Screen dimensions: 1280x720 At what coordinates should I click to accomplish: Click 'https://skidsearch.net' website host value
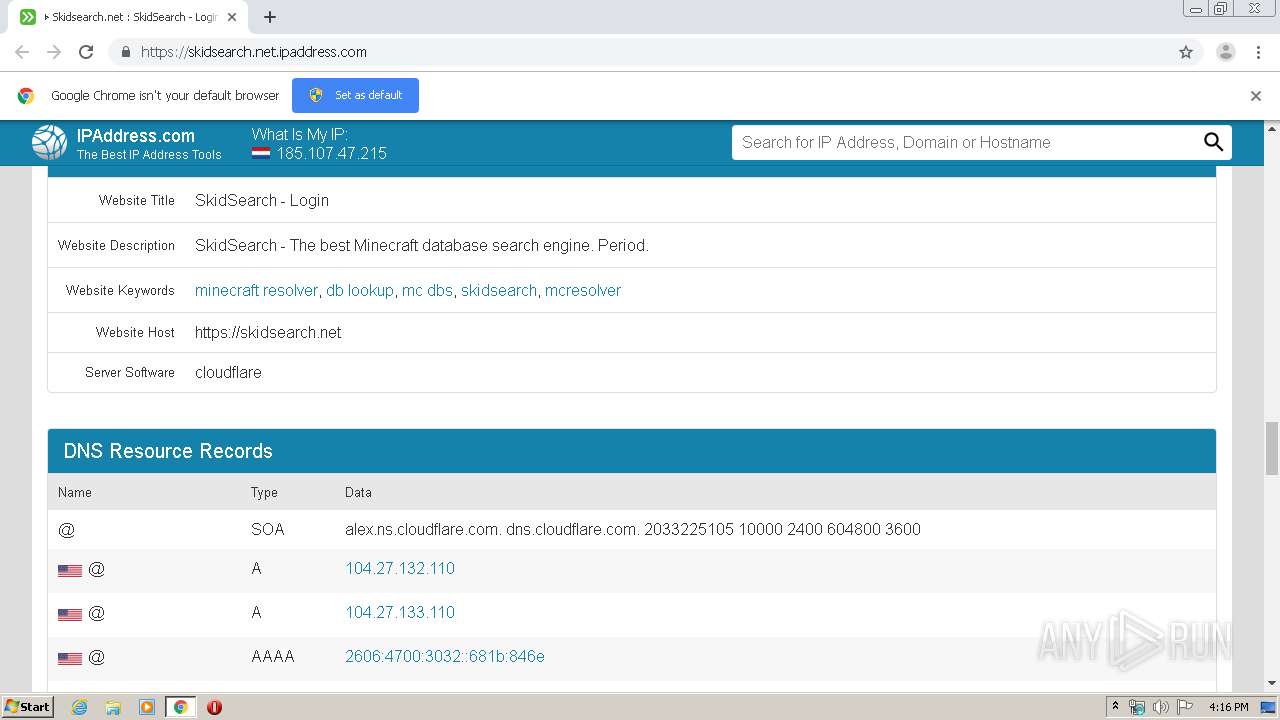tap(268, 332)
